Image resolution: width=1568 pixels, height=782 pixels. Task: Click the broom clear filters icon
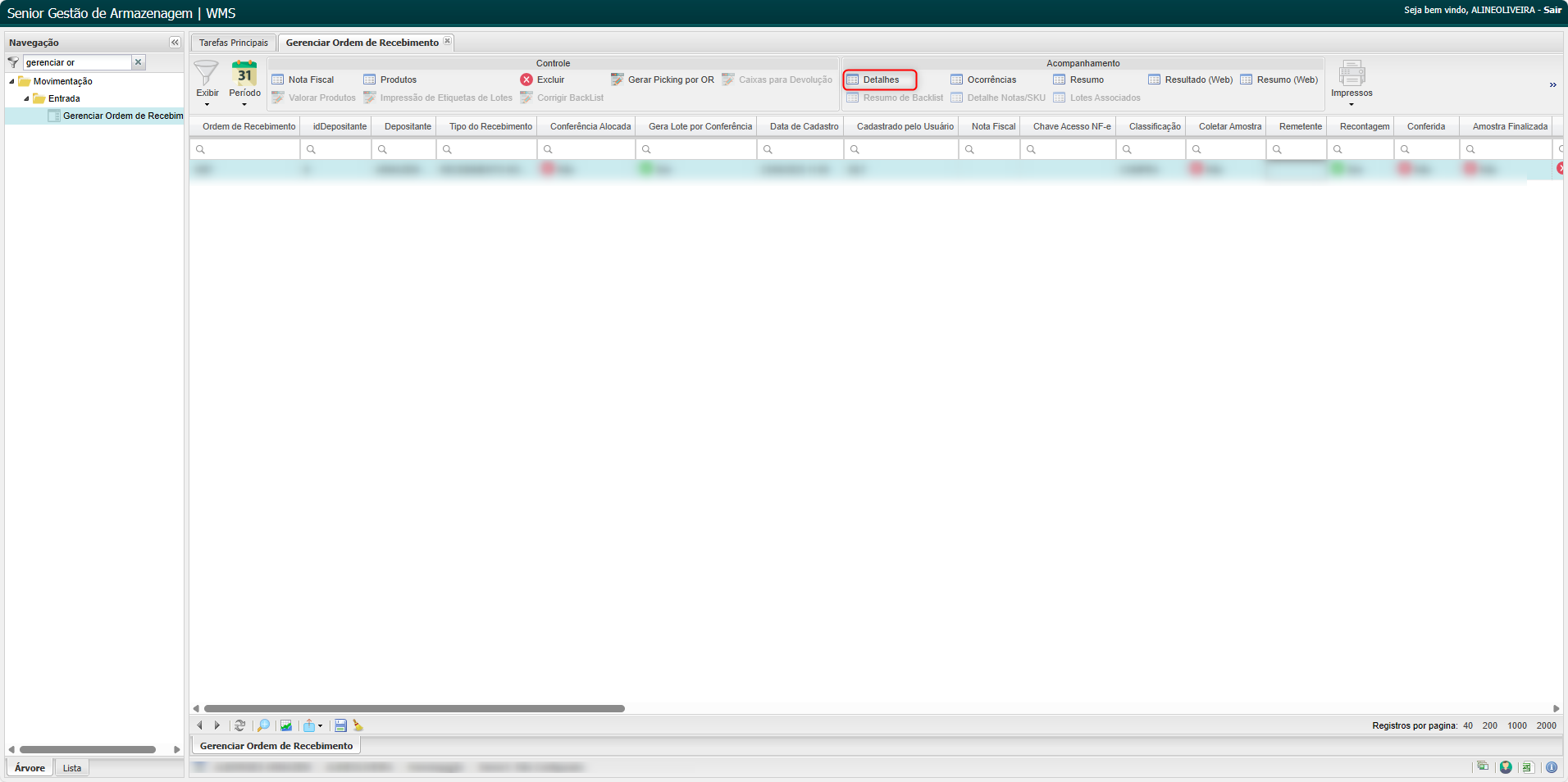358,725
